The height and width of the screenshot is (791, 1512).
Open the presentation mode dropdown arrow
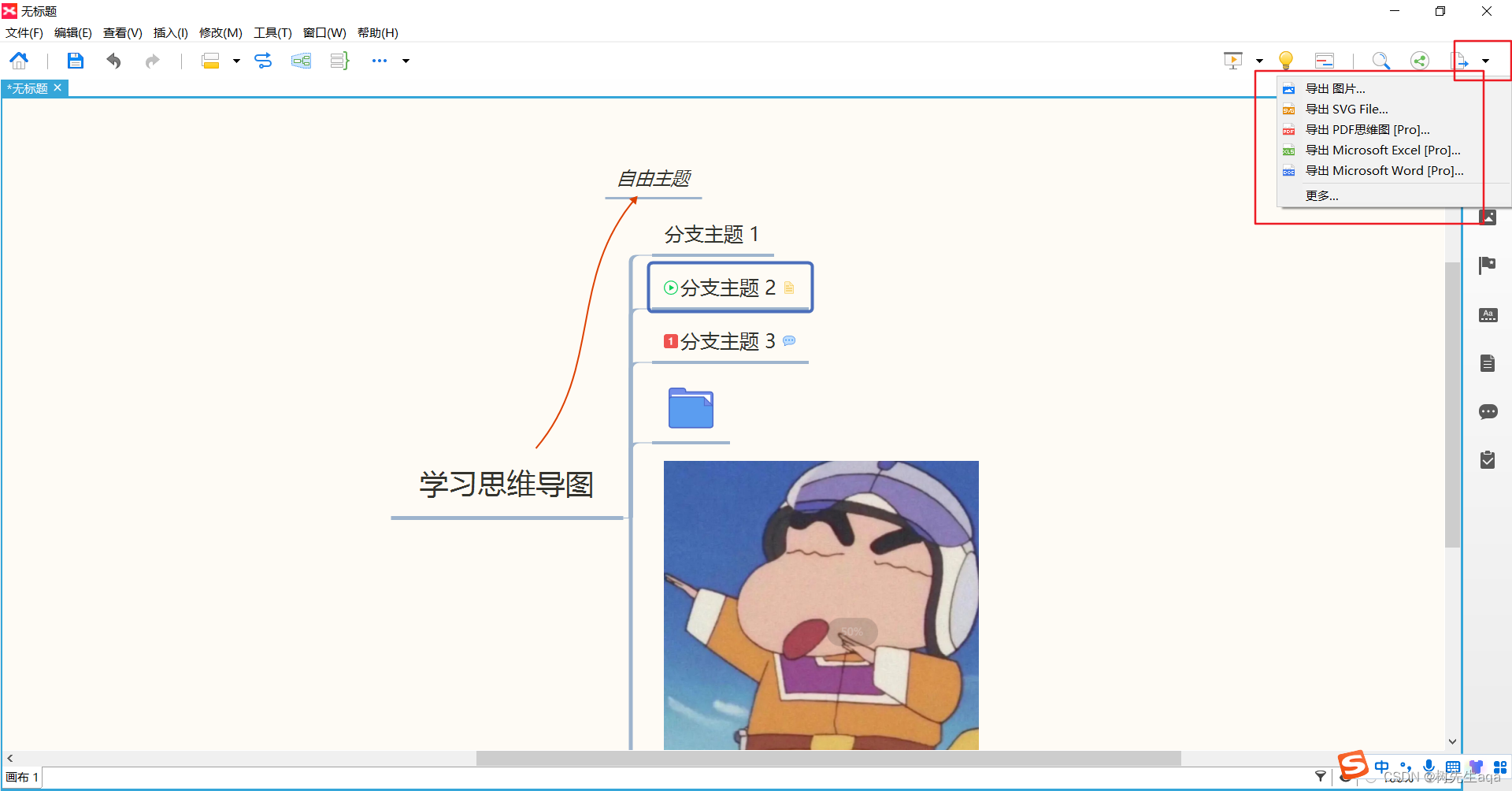point(1260,61)
